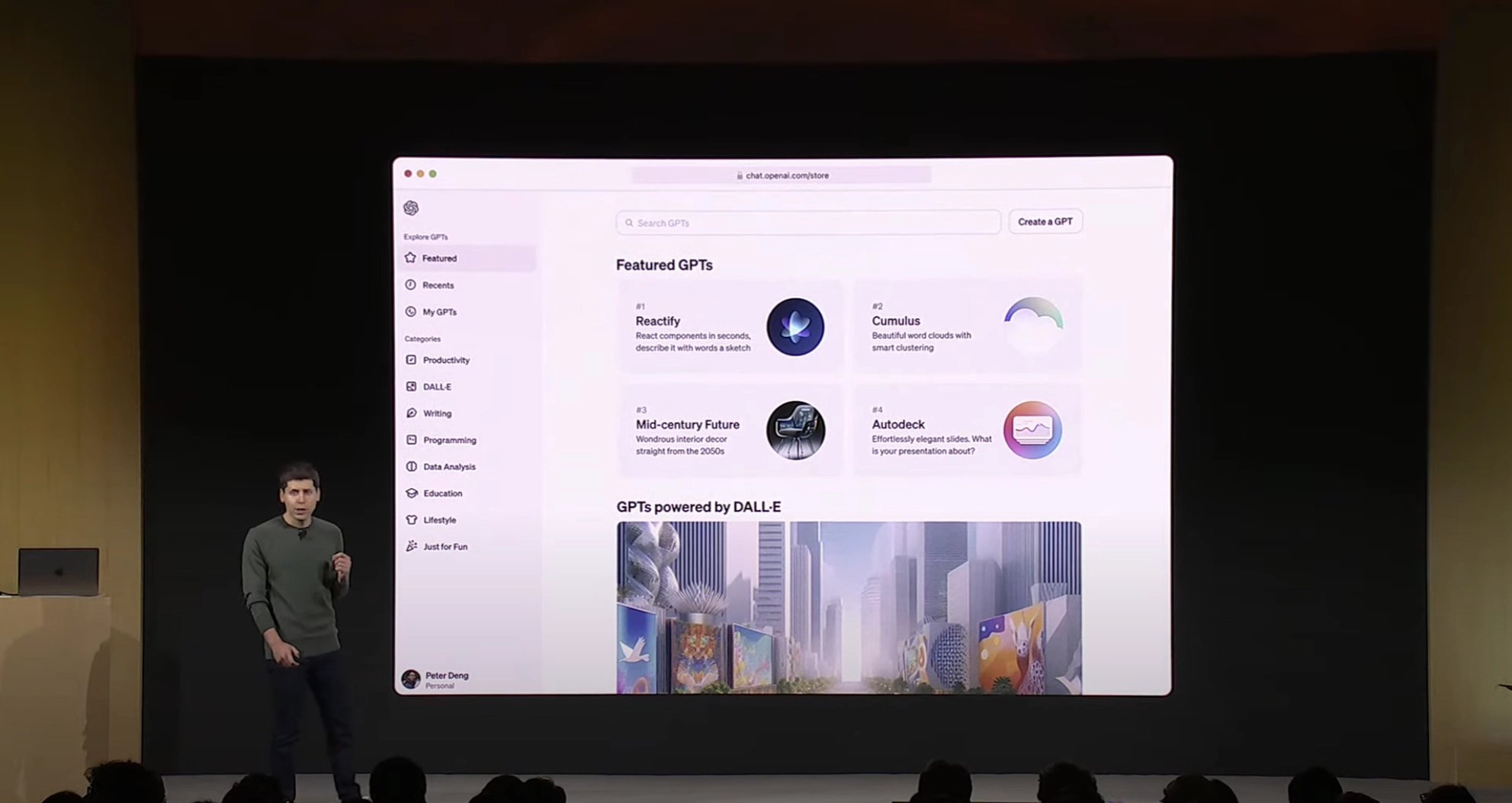Click the Mid-century Future chair icon
The image size is (1512, 803).
[x=795, y=430]
